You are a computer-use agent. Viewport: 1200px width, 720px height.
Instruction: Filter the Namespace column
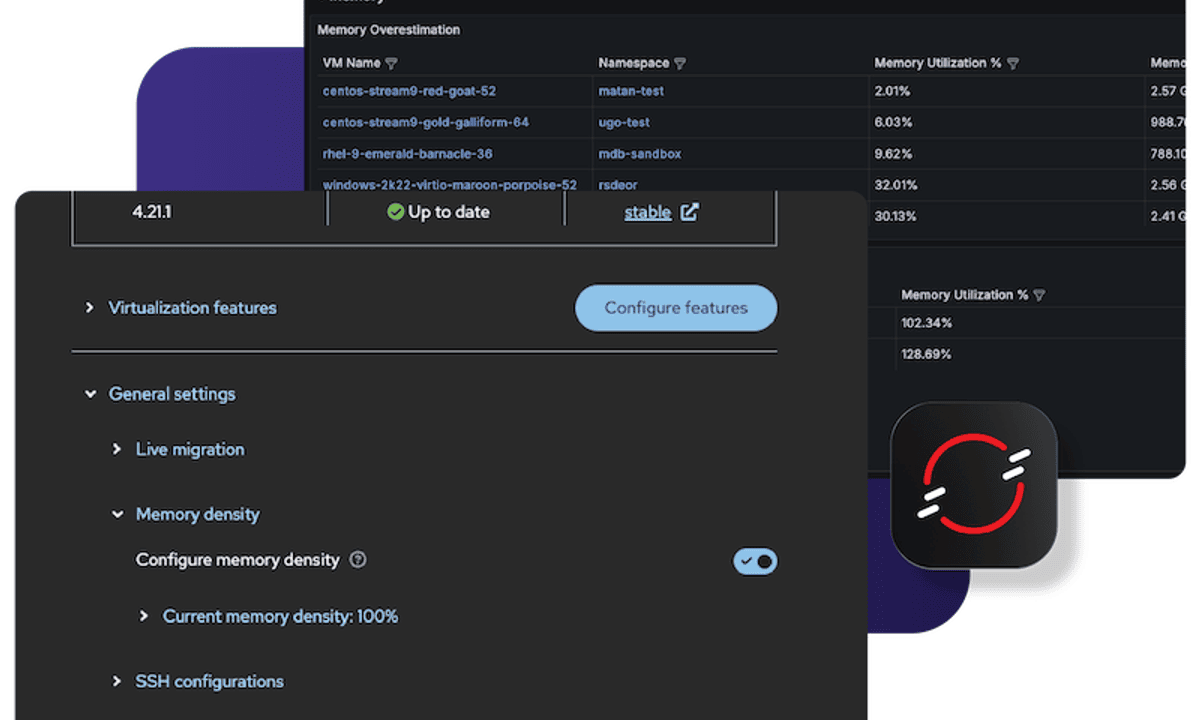click(680, 63)
